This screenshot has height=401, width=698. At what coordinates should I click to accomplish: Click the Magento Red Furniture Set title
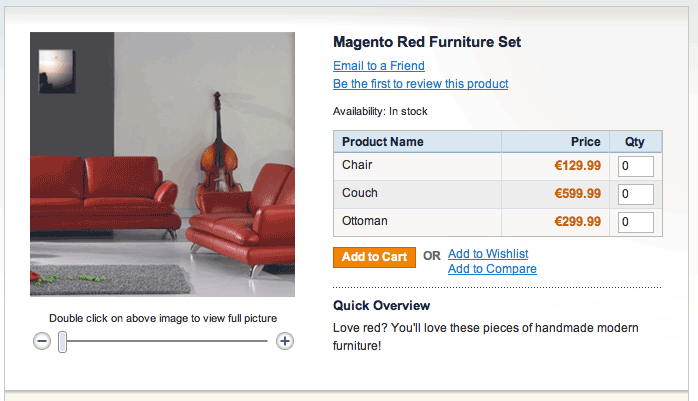427,43
